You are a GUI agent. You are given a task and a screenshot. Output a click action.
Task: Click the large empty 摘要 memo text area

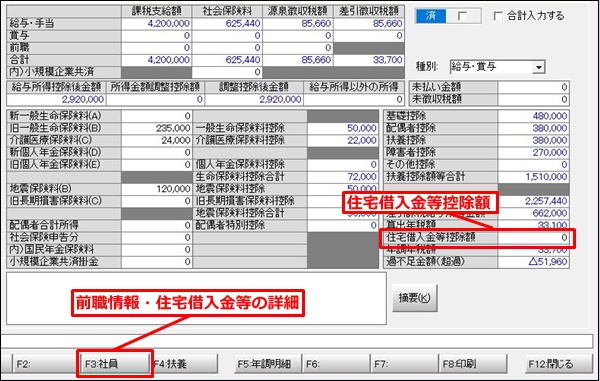tap(196, 298)
